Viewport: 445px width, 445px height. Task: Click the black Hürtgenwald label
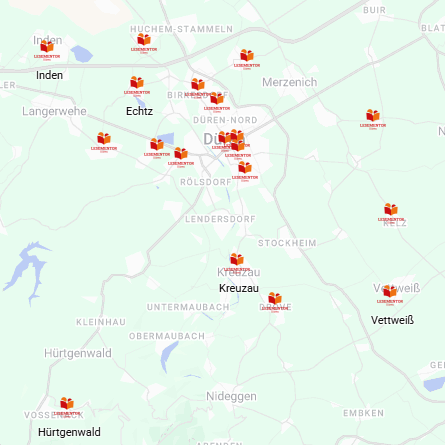69,432
